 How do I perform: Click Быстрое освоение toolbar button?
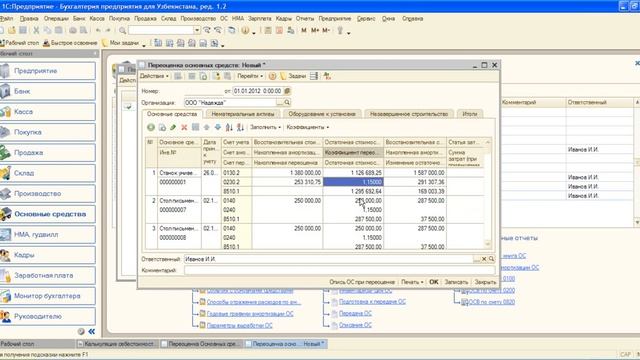70,43
